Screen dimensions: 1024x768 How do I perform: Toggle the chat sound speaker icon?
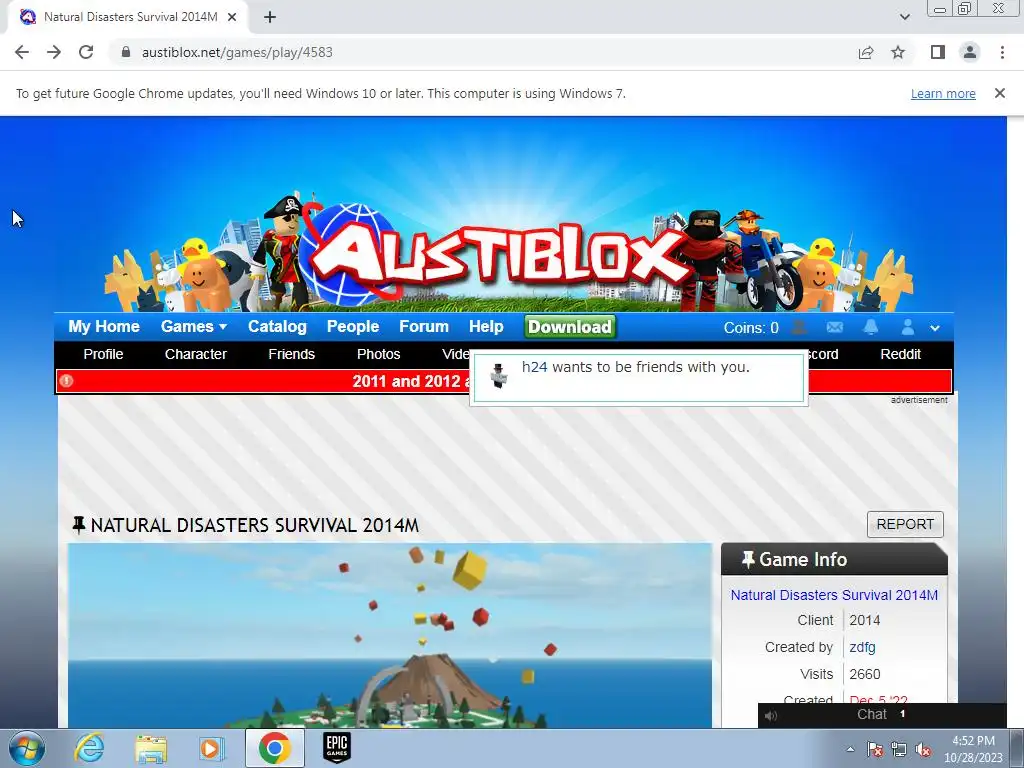(771, 716)
